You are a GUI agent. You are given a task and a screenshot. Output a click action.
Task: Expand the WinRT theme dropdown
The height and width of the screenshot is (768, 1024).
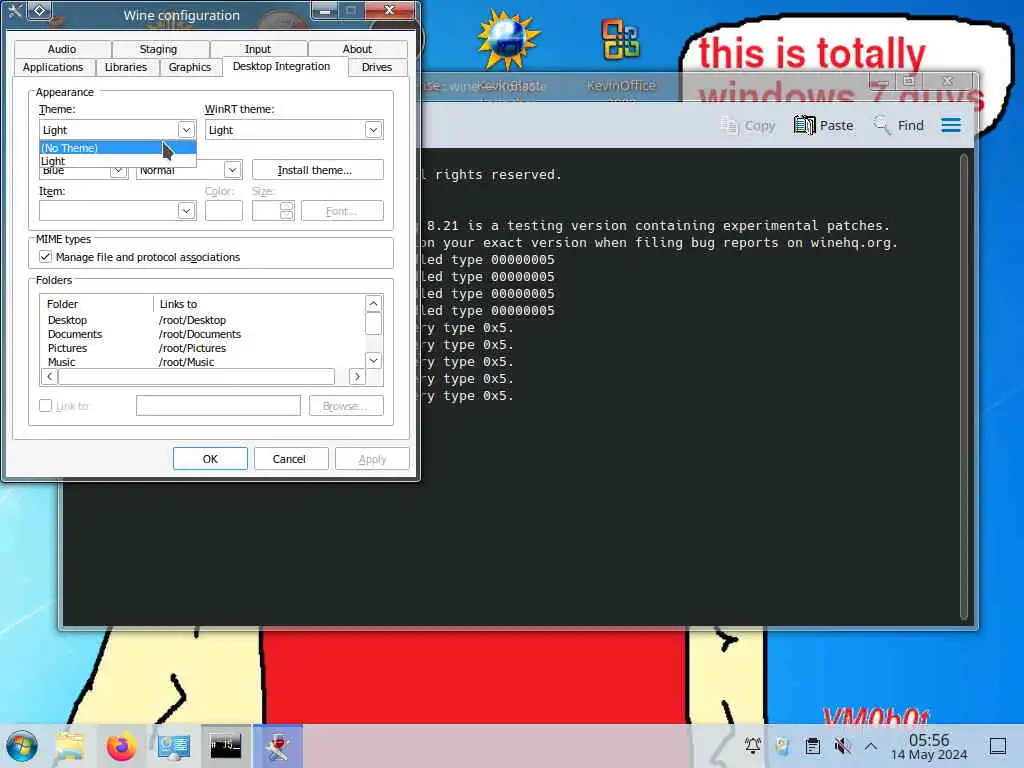point(373,129)
